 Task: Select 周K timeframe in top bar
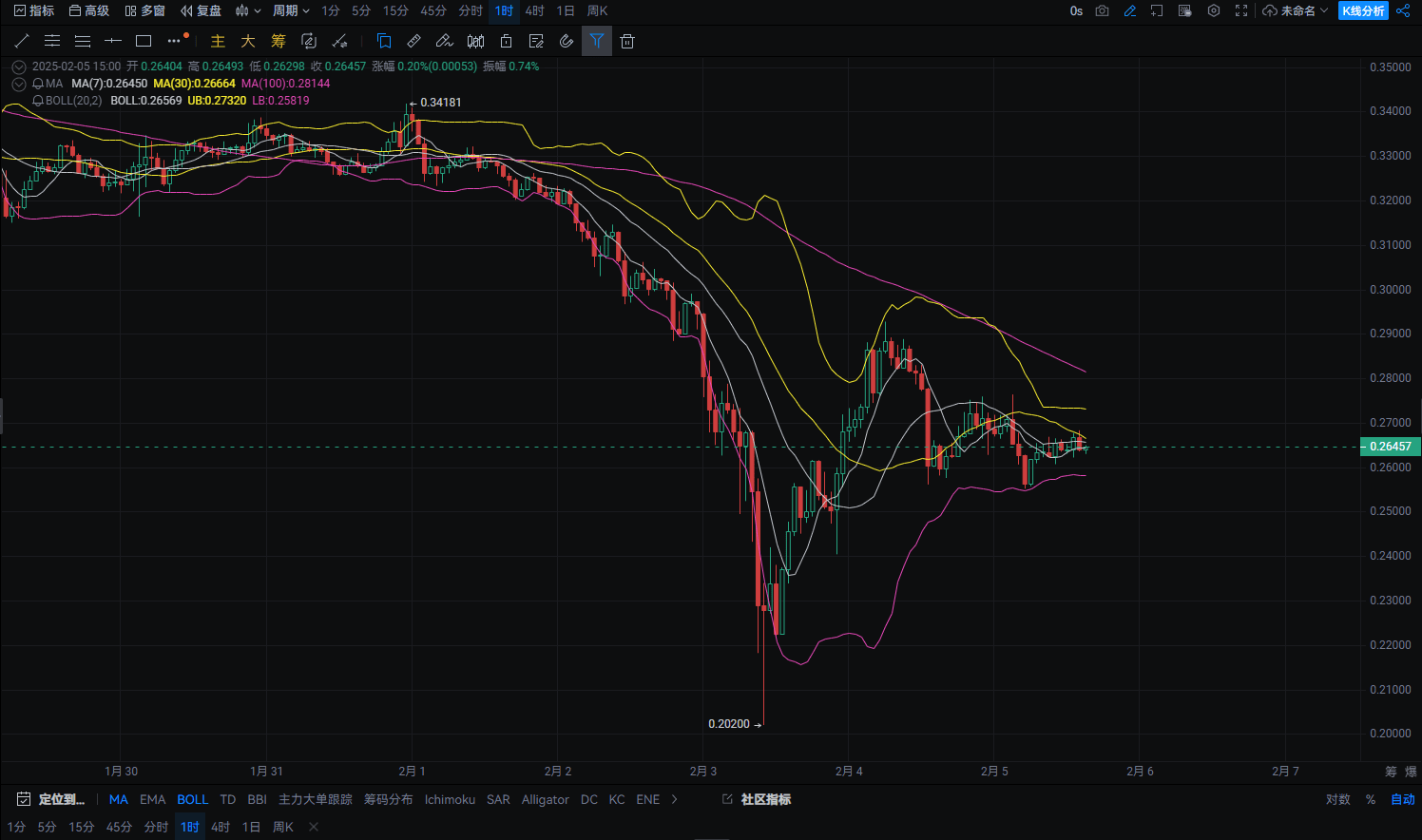[597, 10]
